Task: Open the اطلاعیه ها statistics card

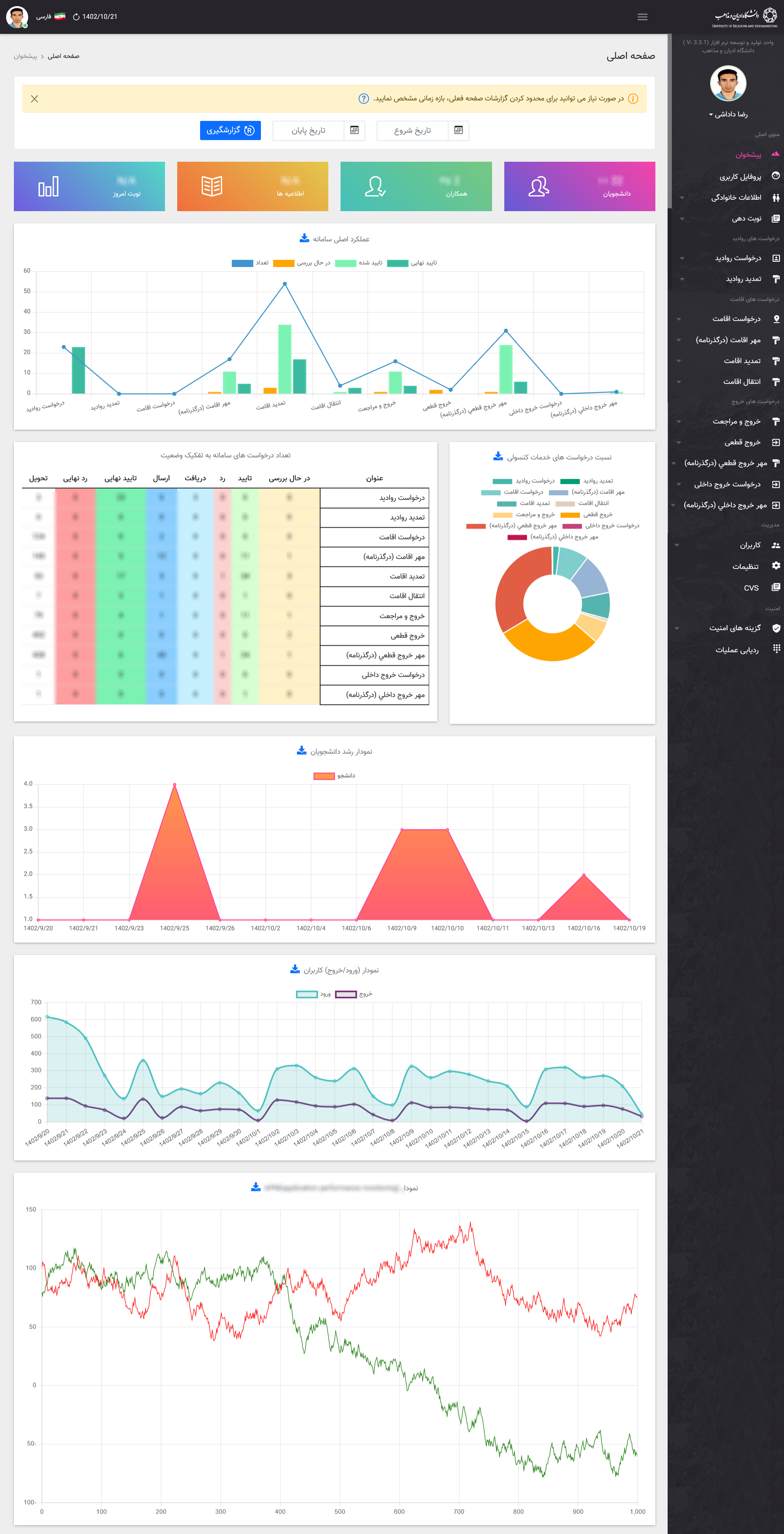Action: 252,186
